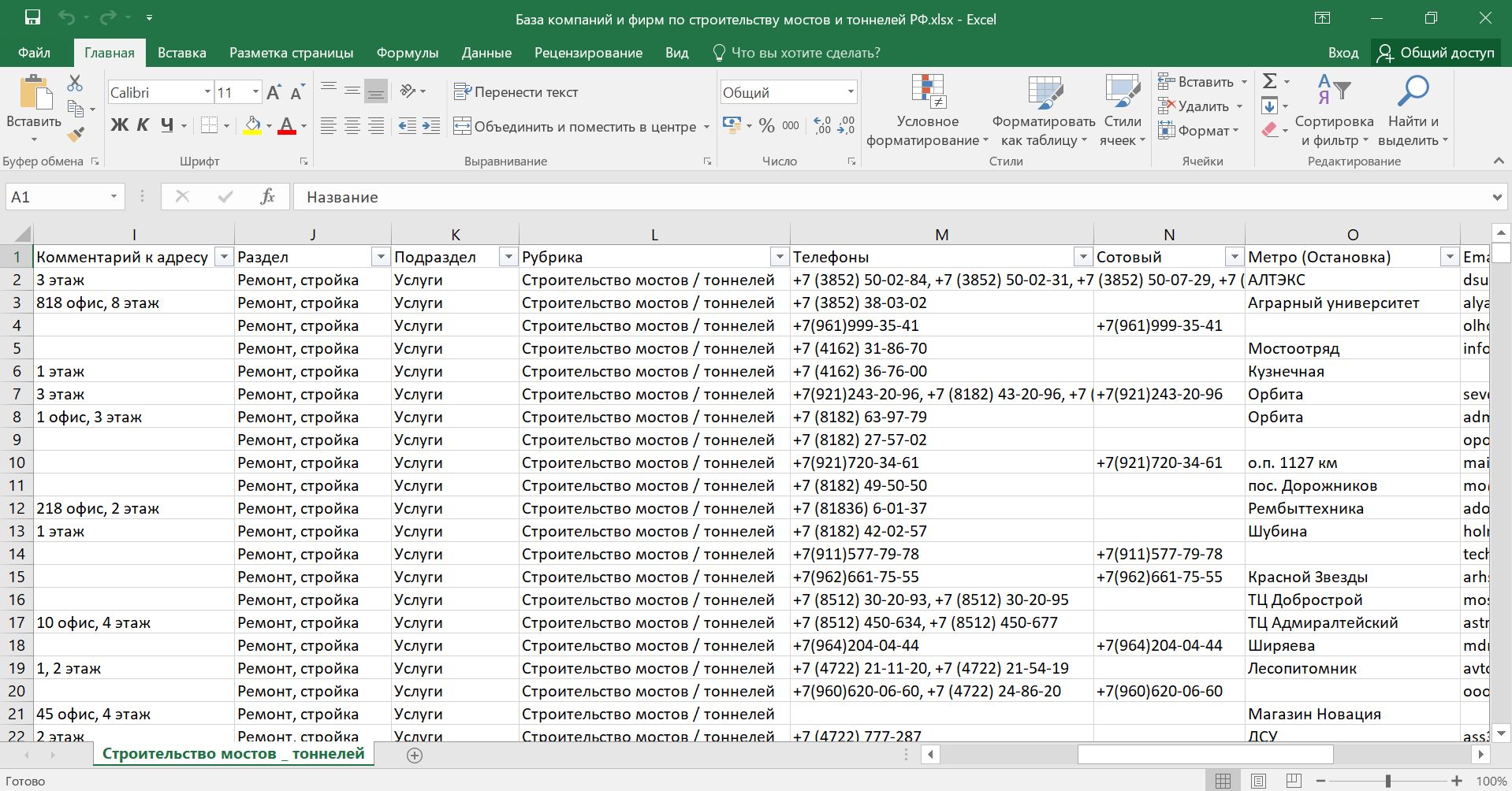This screenshot has height=791, width=1512.
Task: Expand the Общий number format dropdown
Action: pos(850,92)
